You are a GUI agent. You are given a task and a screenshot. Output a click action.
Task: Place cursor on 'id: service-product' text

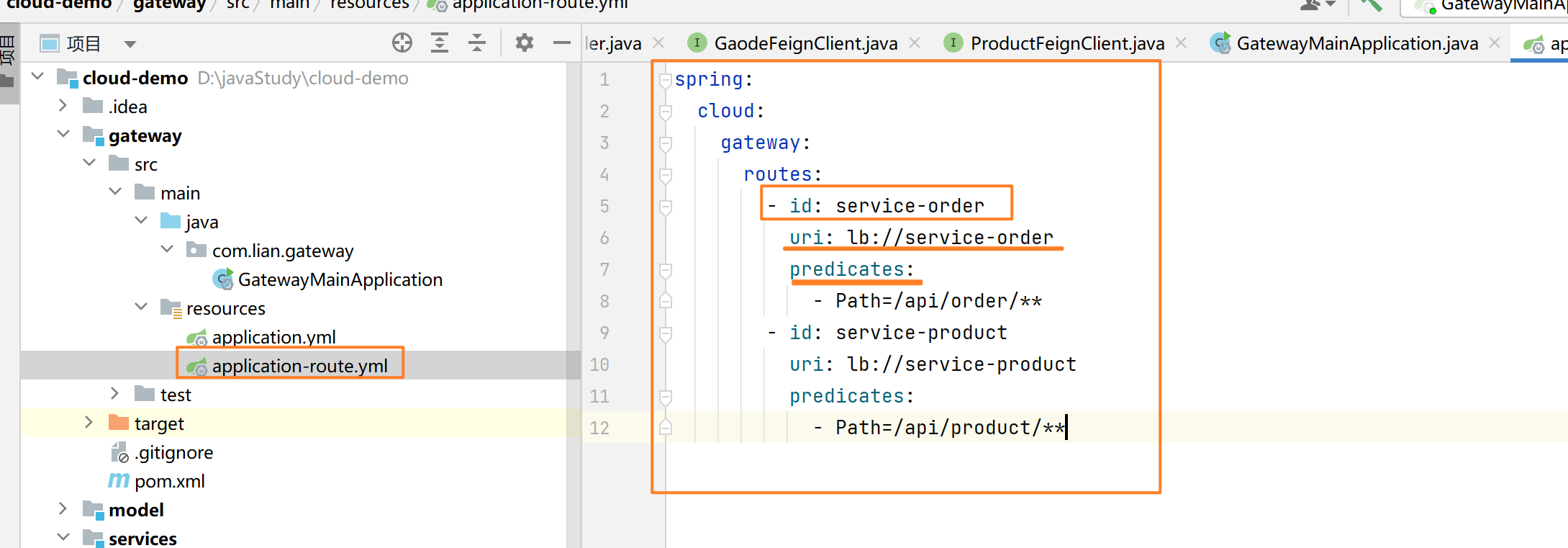[898, 333]
